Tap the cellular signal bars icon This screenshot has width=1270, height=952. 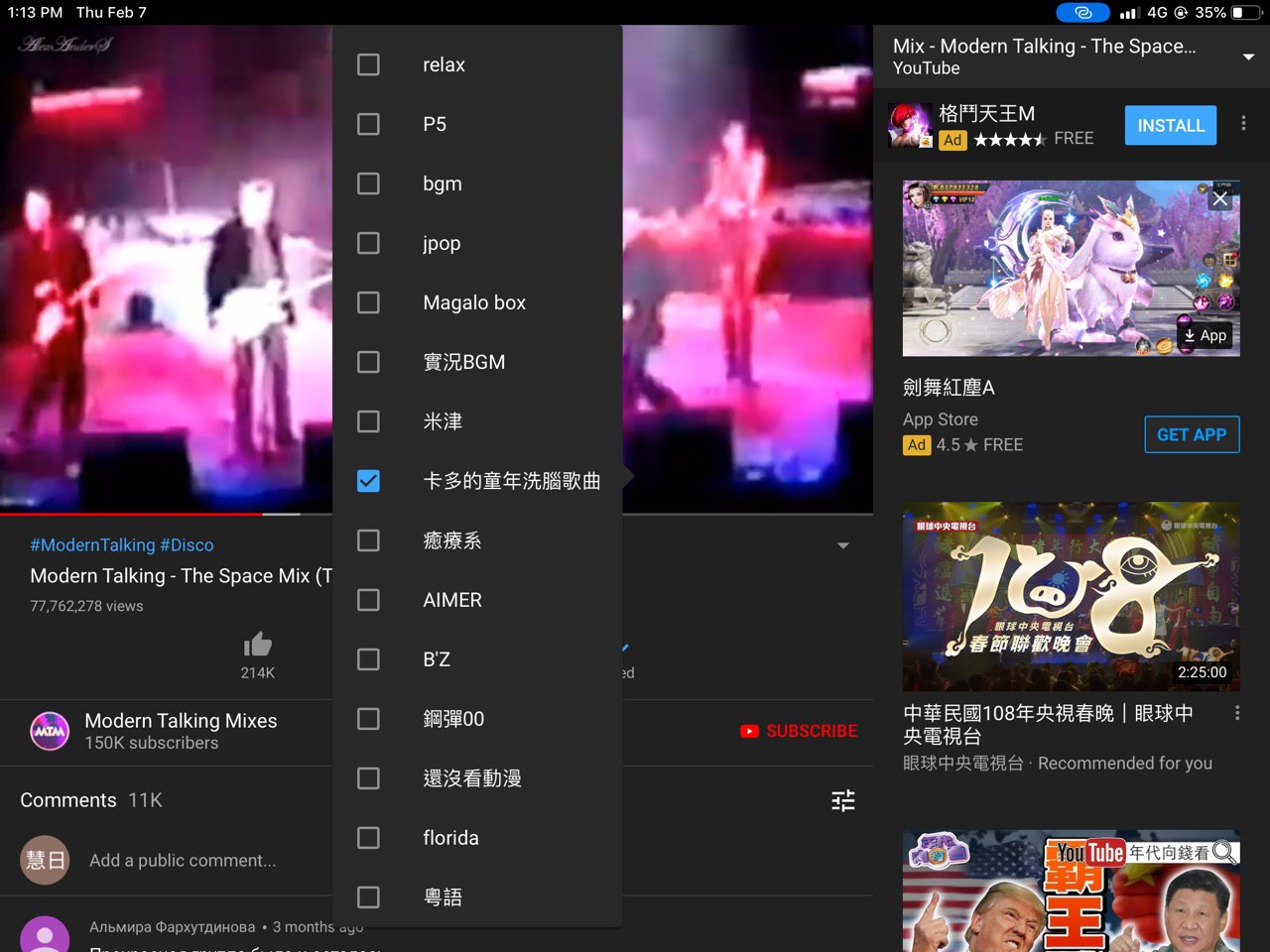coord(1128,14)
